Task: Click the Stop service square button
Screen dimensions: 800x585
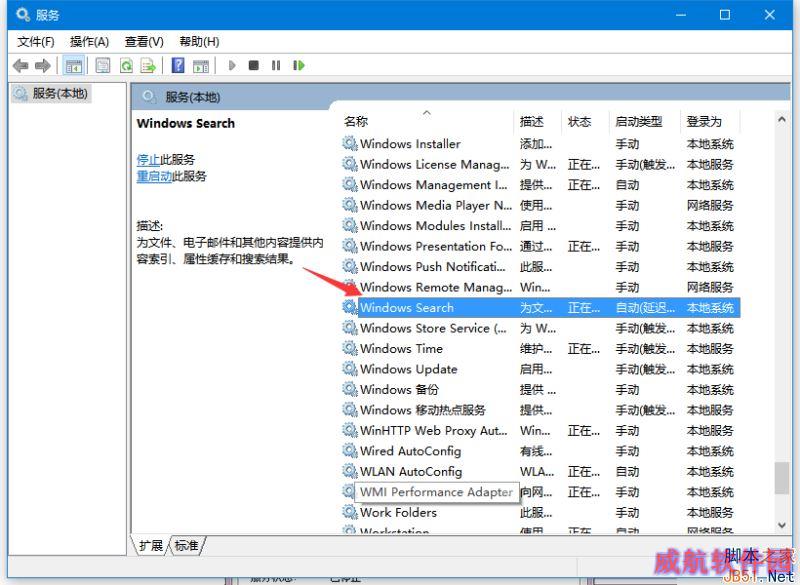Action: 254,65
